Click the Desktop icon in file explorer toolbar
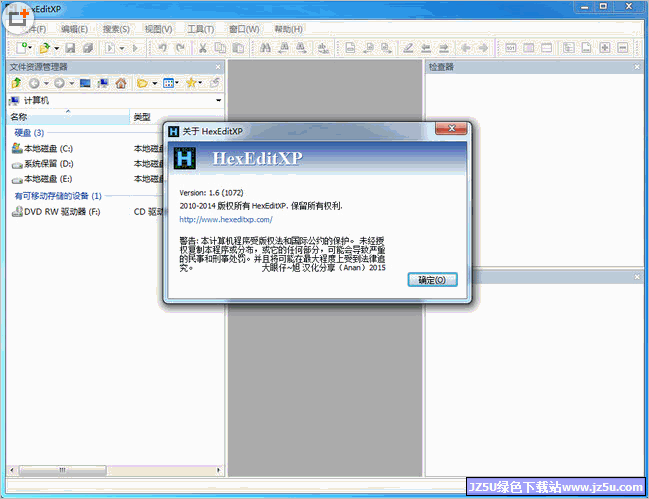The height and width of the screenshot is (499, 649). click(x=85, y=83)
